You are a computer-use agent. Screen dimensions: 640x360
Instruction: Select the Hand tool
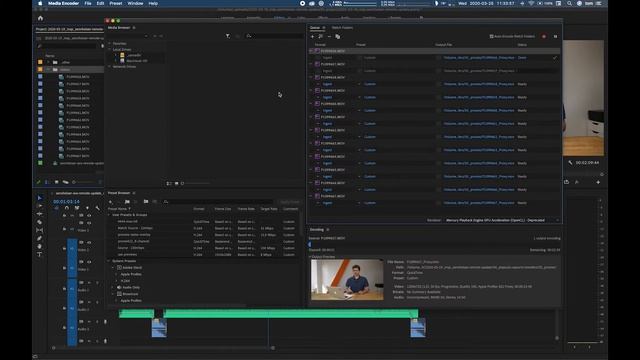tap(39, 247)
